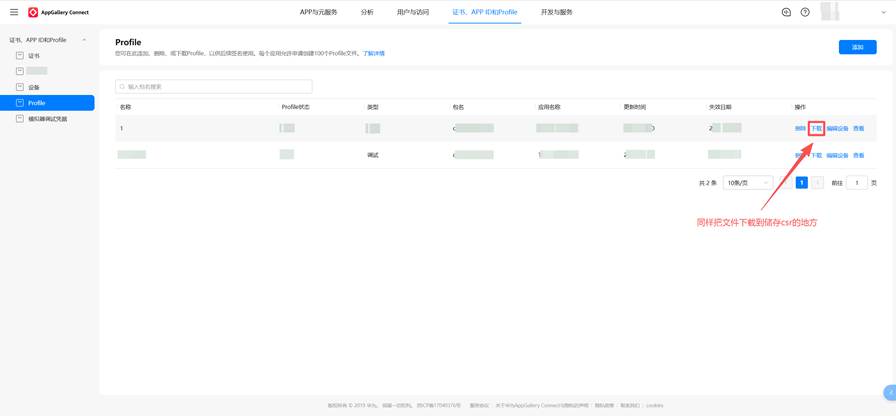Click the AppGallery Connect logo
Image resolution: width=896 pixels, height=416 pixels.
pos(59,13)
